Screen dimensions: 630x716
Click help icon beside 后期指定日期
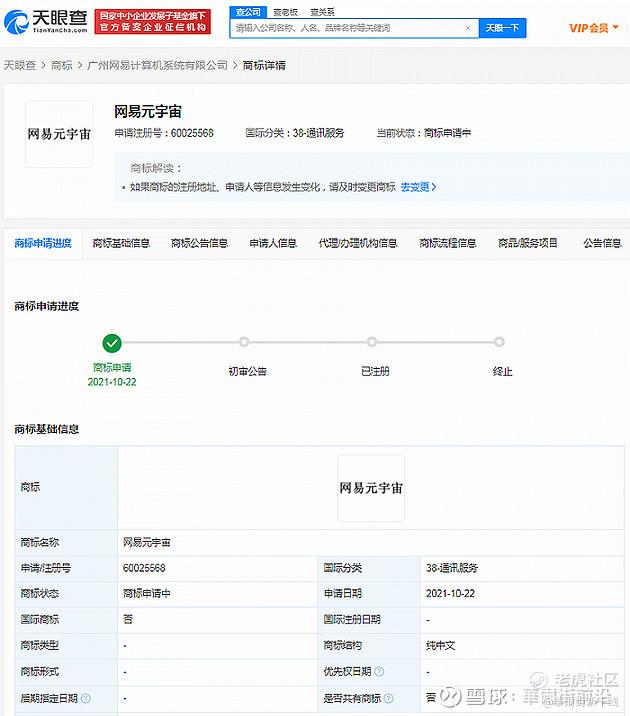point(86,699)
